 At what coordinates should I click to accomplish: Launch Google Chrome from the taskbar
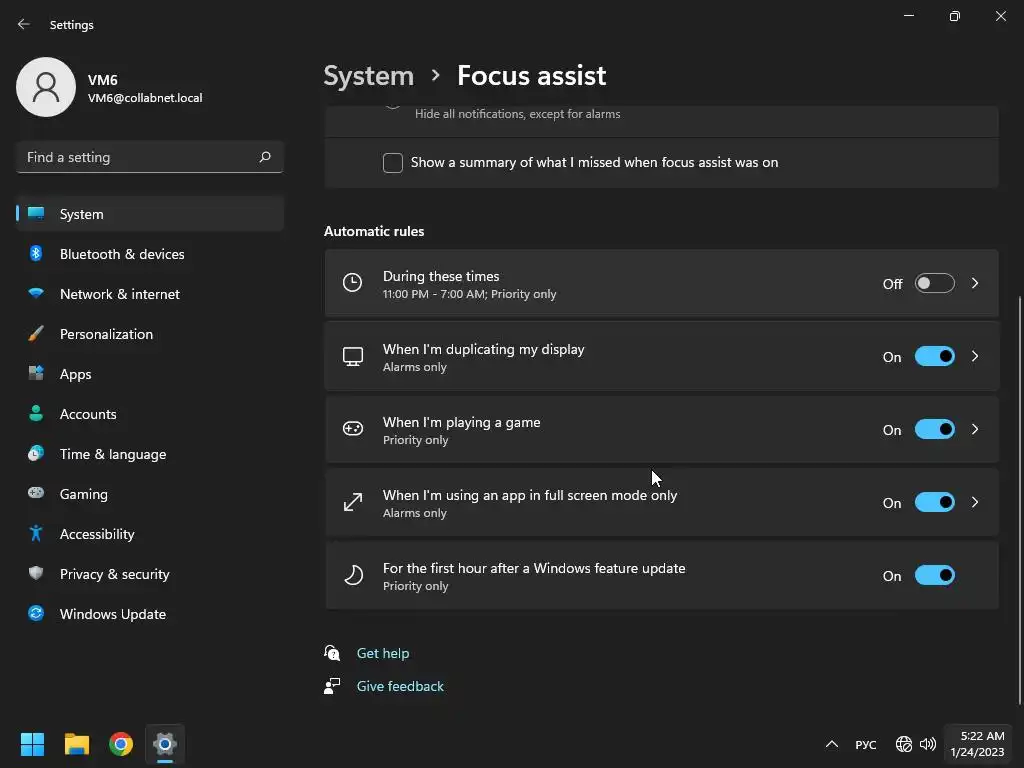click(x=121, y=744)
